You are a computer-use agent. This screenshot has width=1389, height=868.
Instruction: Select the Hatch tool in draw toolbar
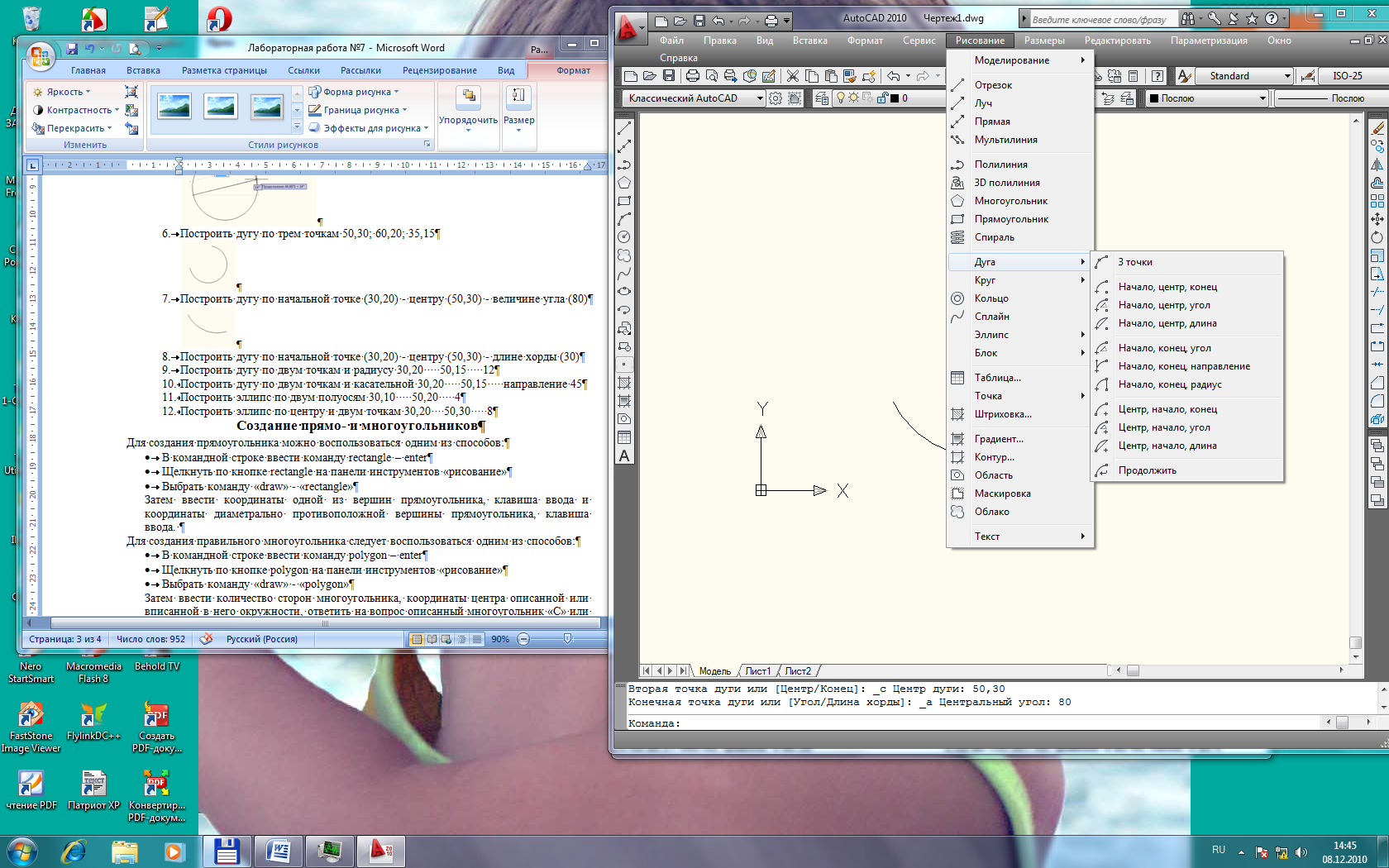pos(624,383)
